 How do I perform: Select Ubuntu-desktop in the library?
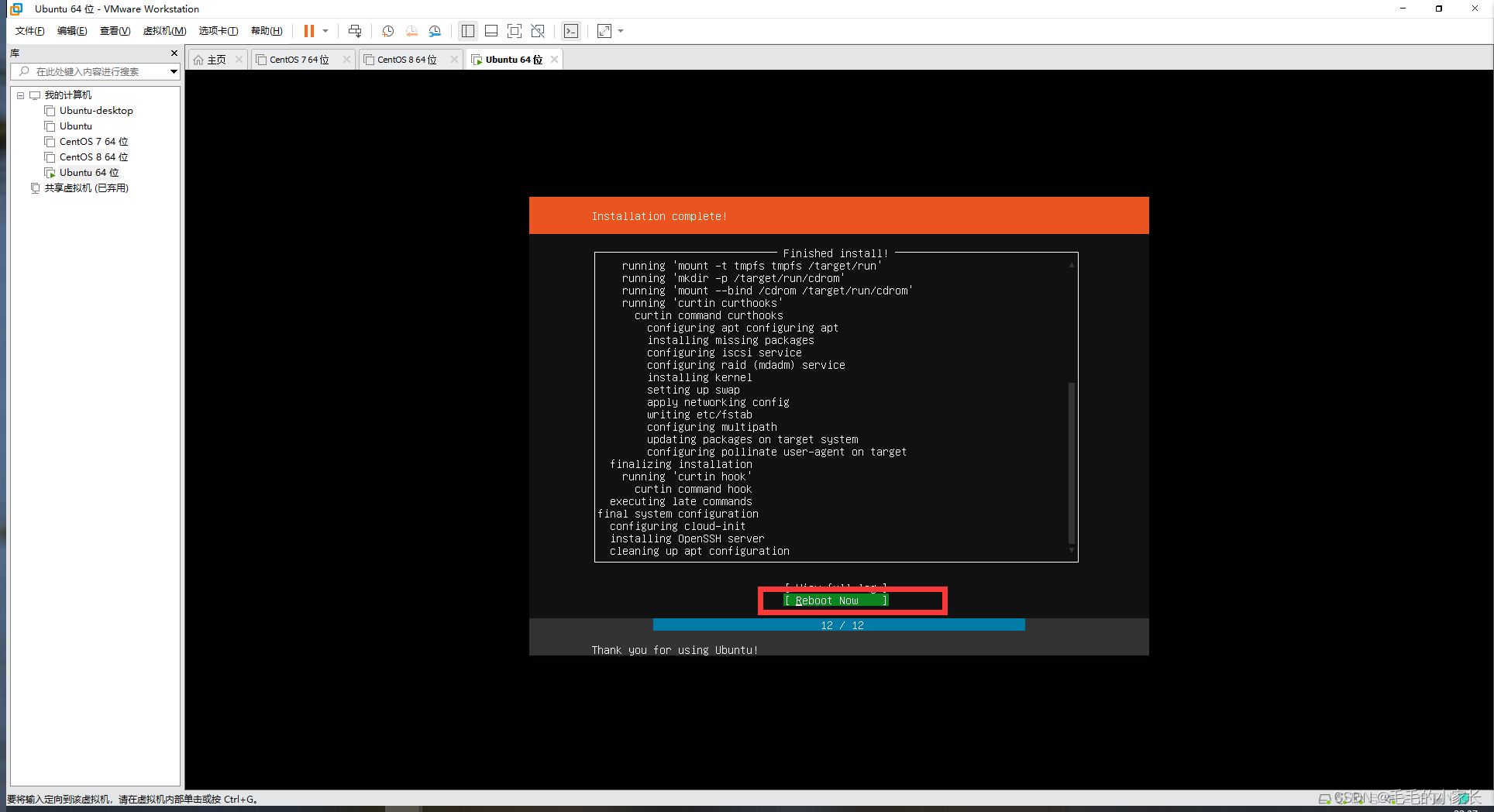tap(96, 111)
